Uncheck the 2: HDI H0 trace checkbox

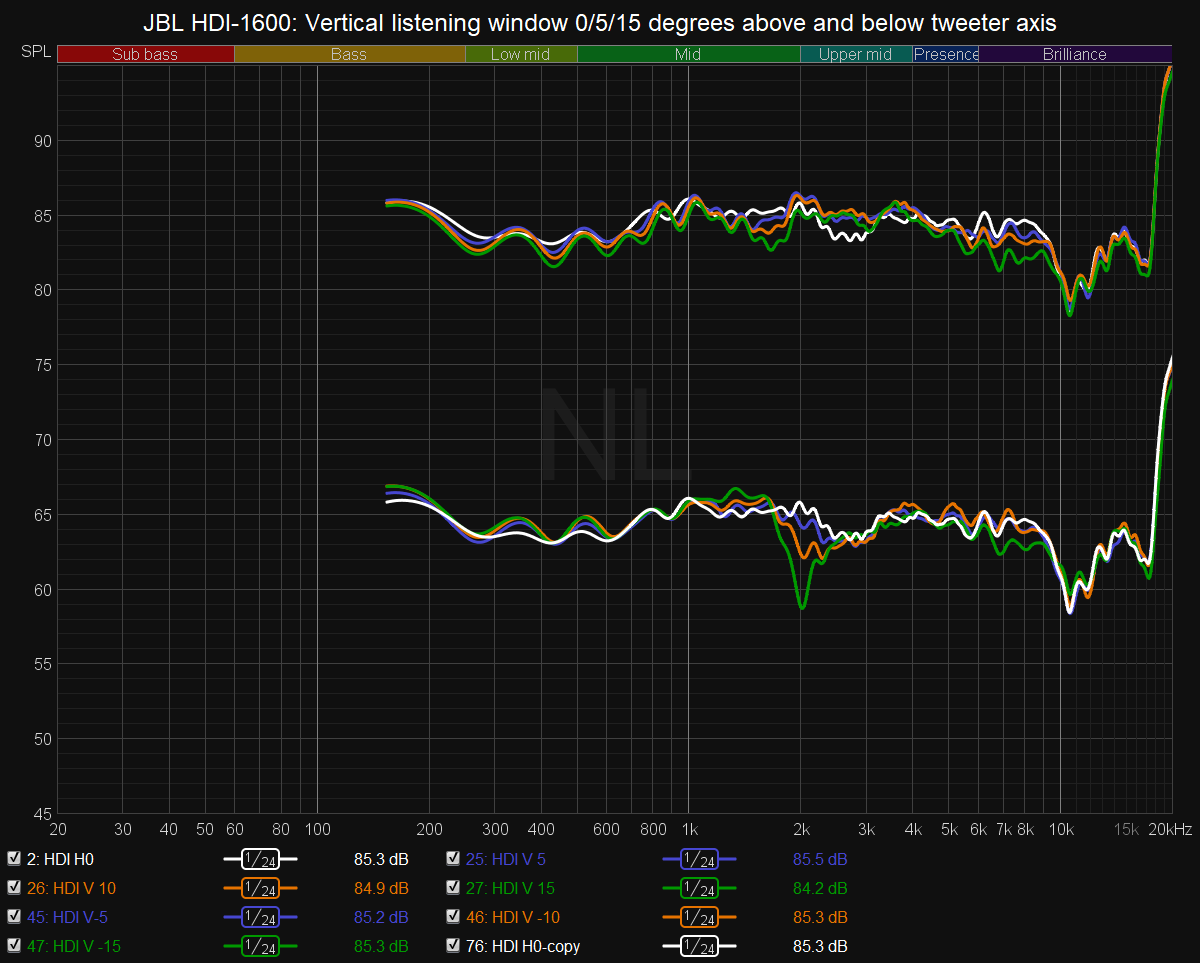[14, 858]
